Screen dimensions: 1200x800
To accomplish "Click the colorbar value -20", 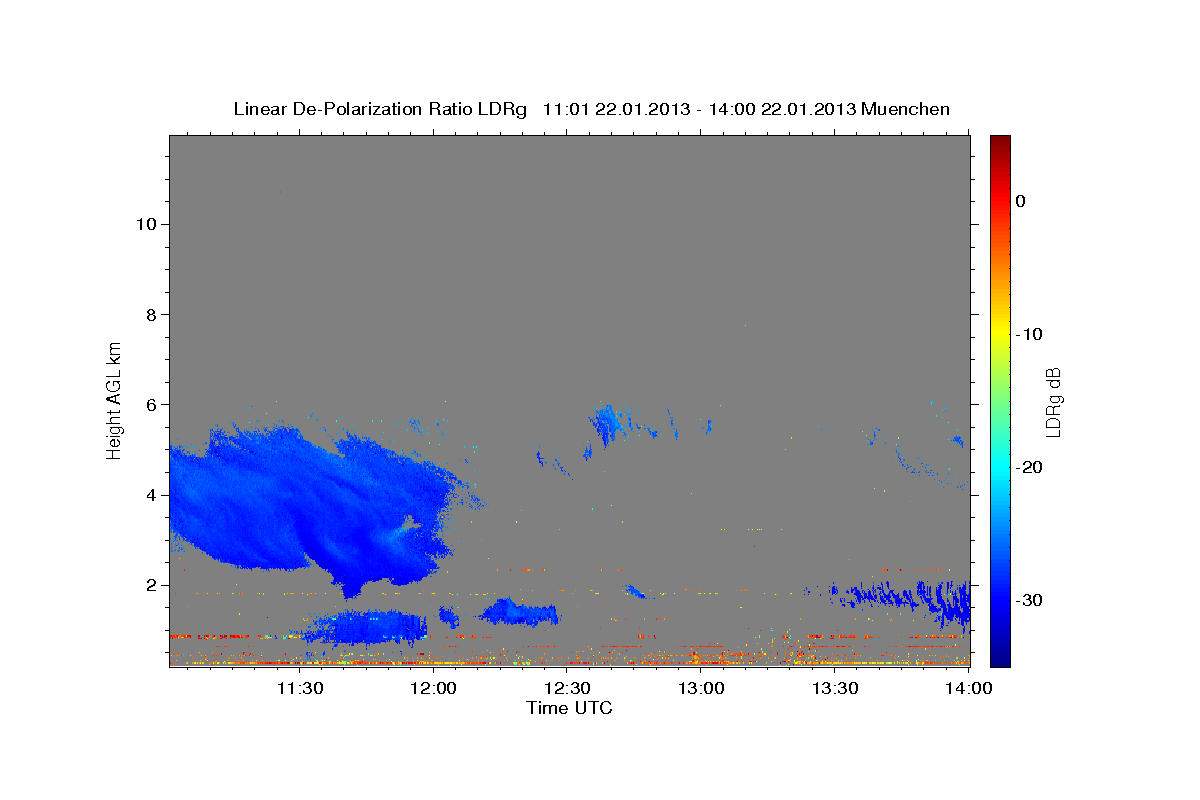I will tap(1031, 467).
